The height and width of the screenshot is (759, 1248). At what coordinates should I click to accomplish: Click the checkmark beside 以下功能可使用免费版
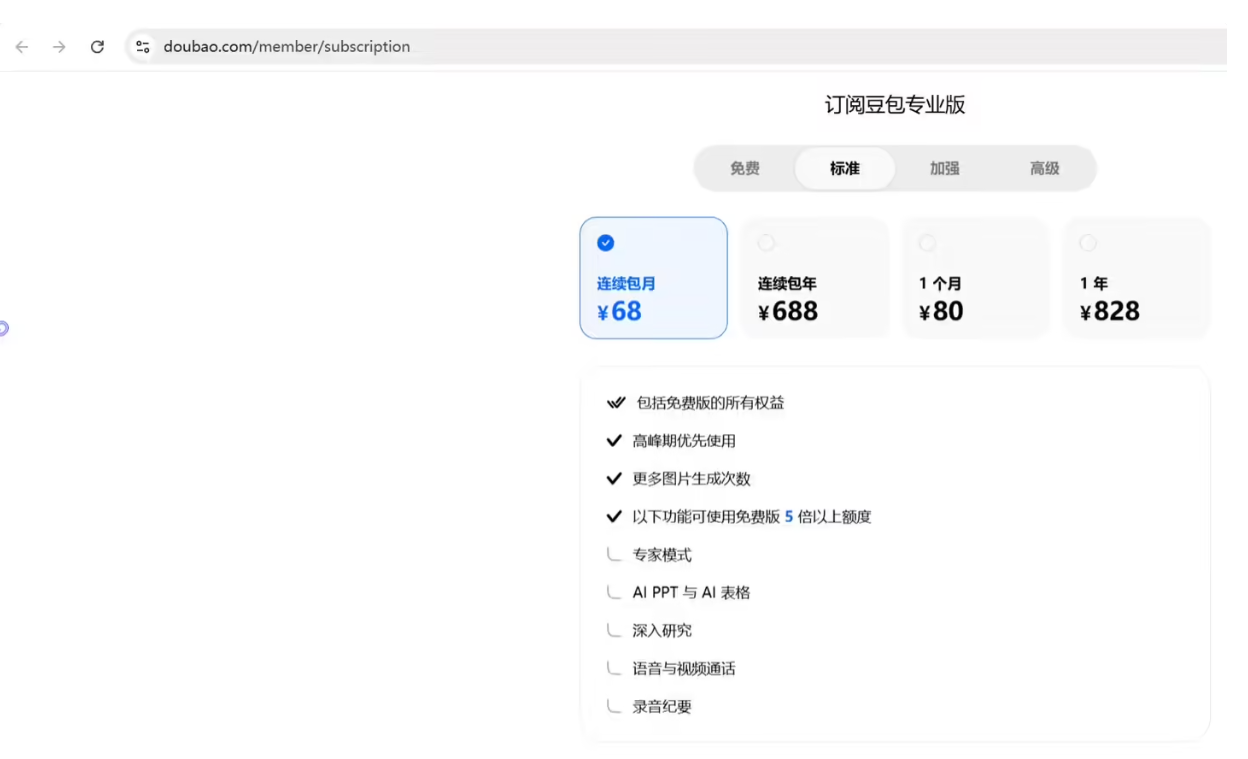pyautogui.click(x=614, y=517)
